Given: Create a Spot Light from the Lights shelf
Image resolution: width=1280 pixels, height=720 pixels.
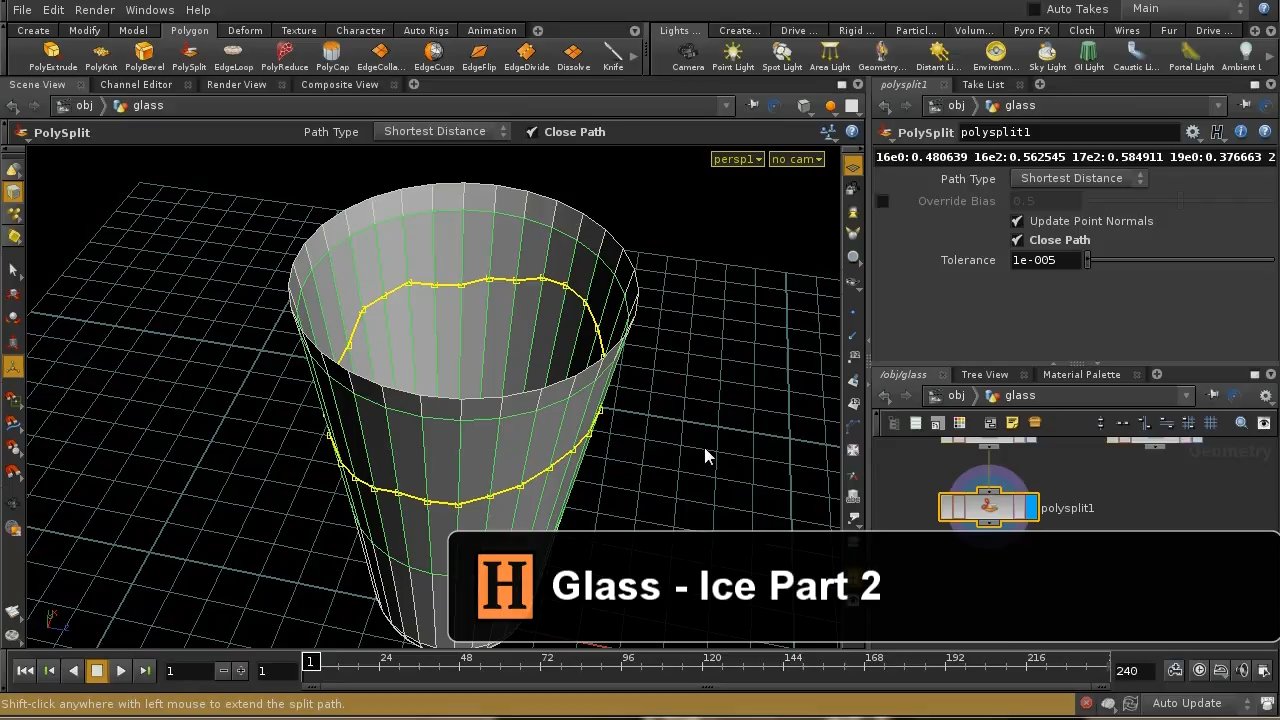Looking at the screenshot, I should 782,55.
